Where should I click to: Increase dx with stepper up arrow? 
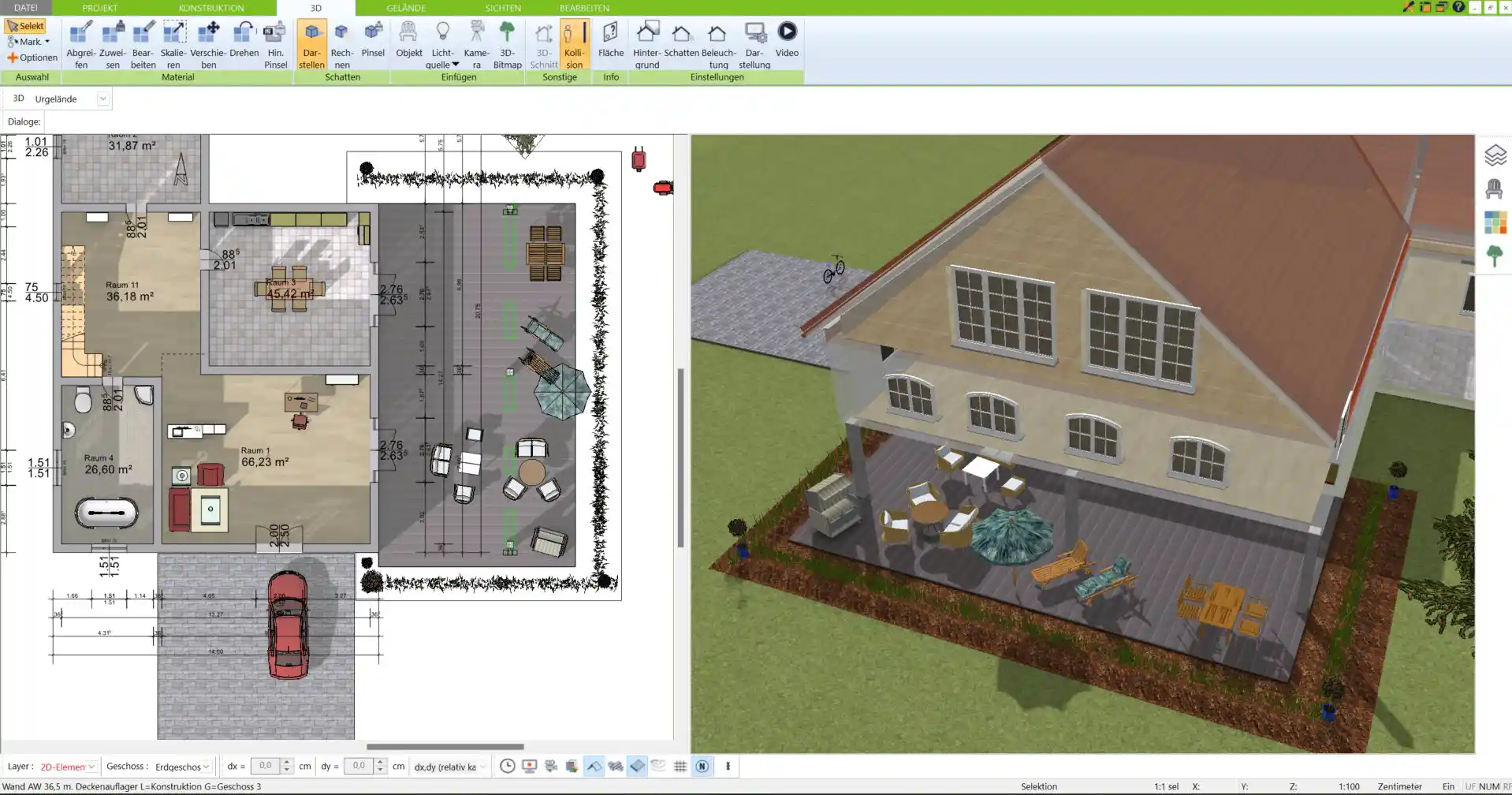[287, 762]
